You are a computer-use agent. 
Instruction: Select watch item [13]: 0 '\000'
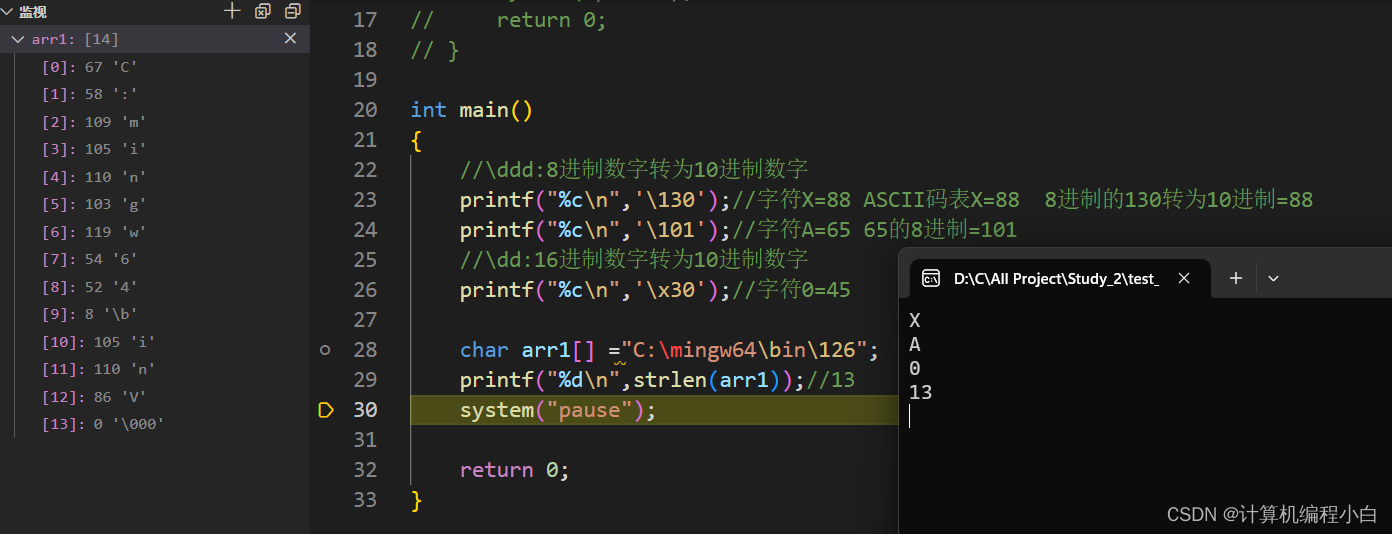[103, 424]
